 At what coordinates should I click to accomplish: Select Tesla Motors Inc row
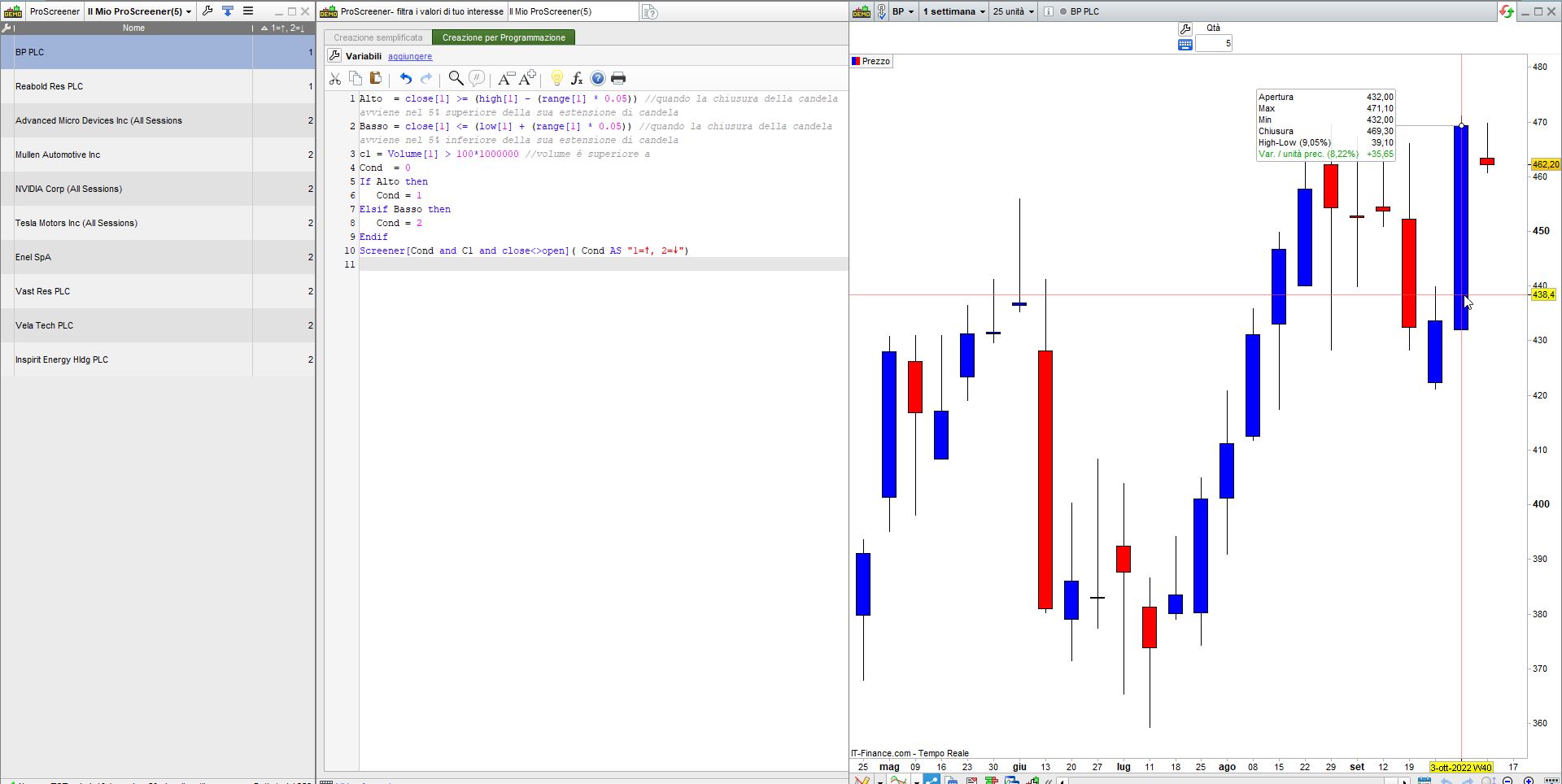coord(158,223)
